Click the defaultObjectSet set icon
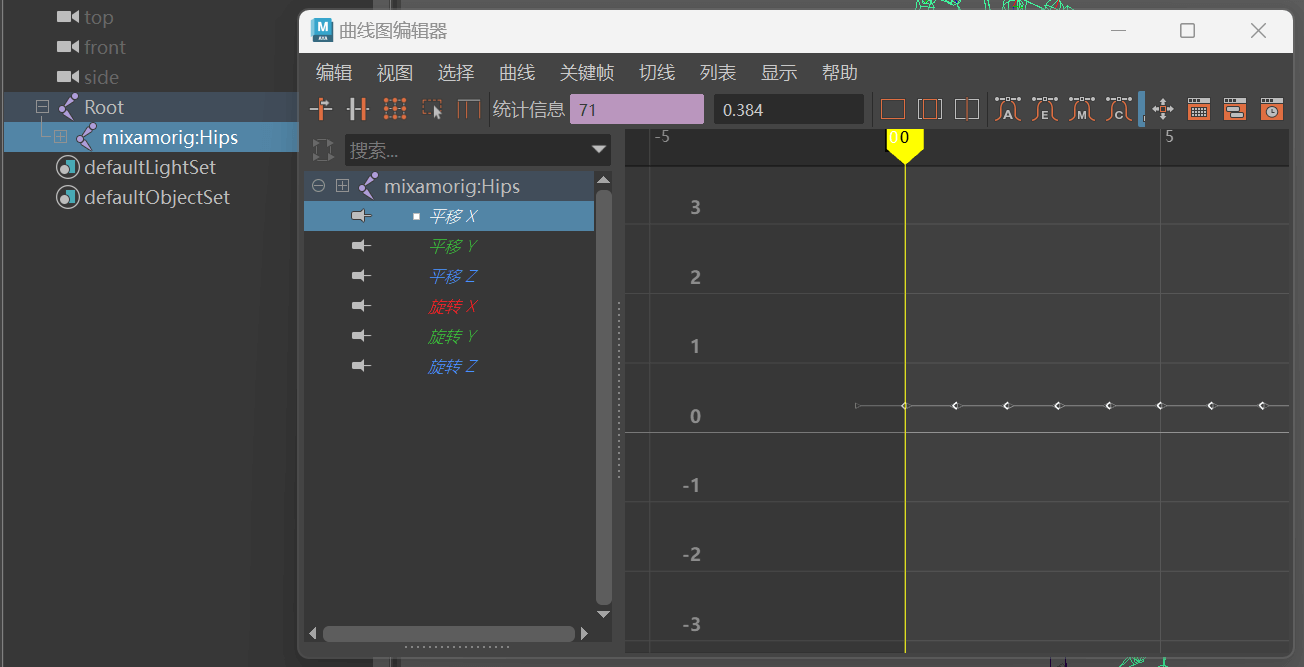 click(x=68, y=197)
